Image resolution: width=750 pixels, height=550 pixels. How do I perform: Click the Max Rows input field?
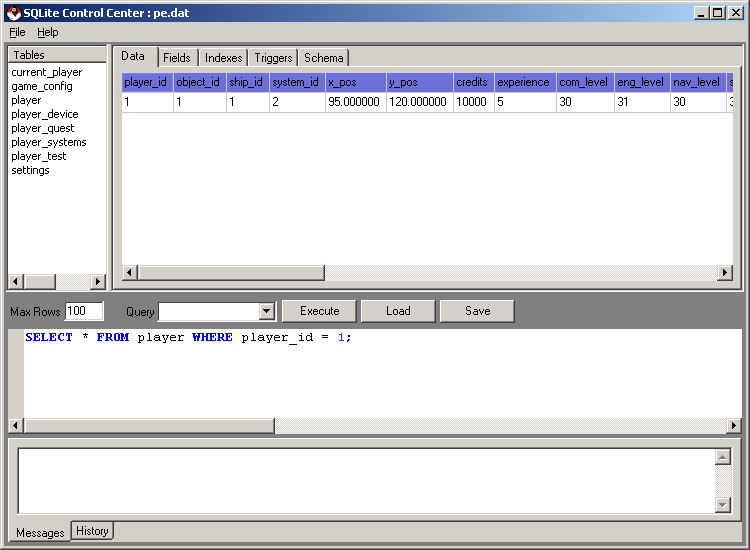(84, 312)
